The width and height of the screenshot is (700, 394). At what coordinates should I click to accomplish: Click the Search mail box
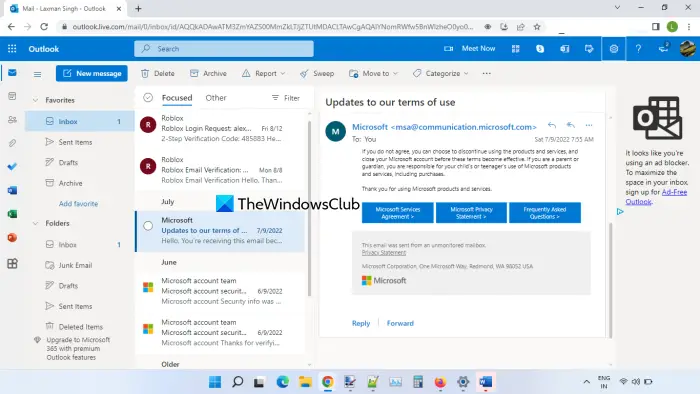(x=224, y=49)
